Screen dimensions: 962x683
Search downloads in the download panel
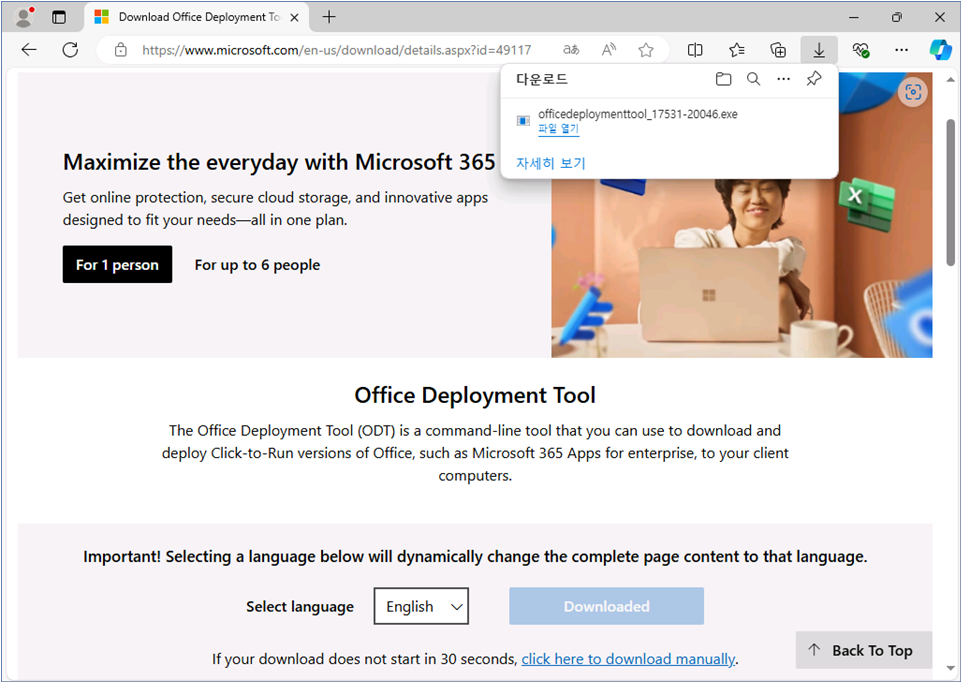pyautogui.click(x=753, y=79)
